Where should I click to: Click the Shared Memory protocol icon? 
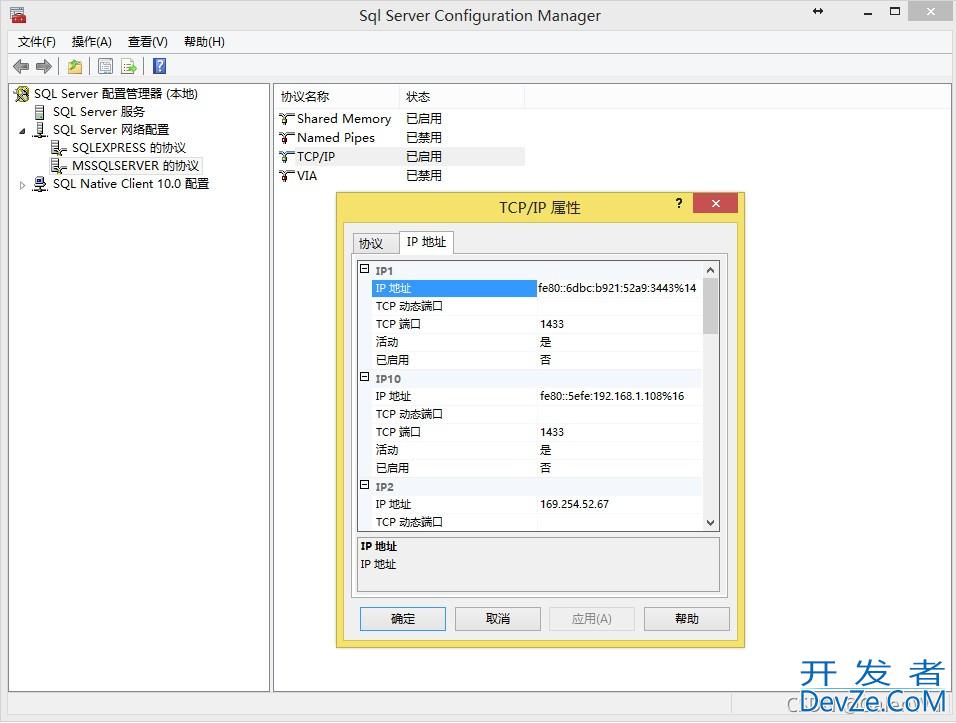(x=287, y=119)
